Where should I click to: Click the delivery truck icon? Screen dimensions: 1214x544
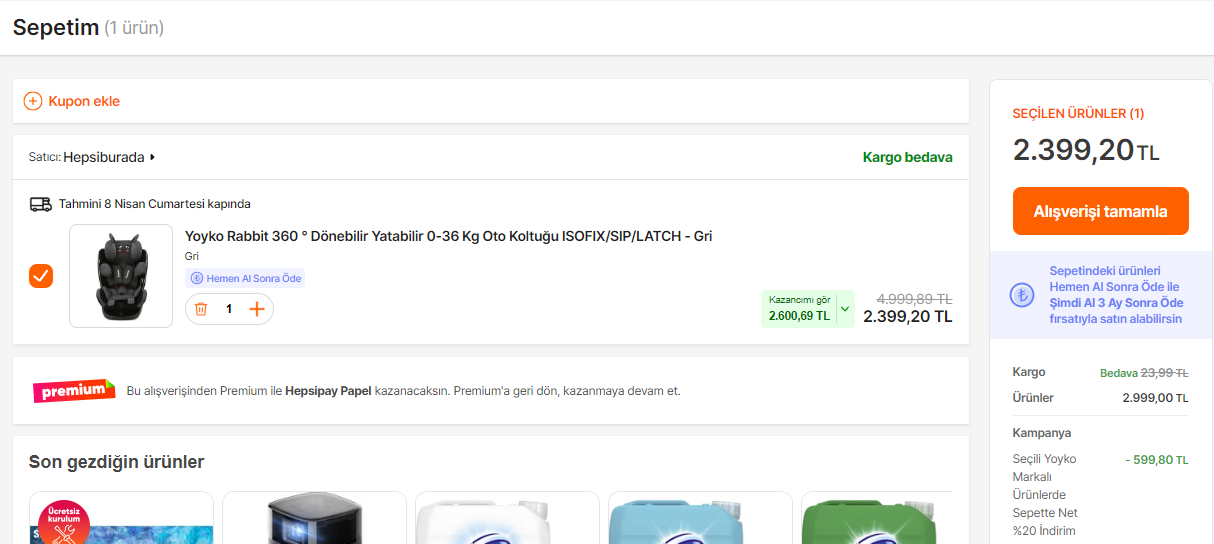[41, 204]
